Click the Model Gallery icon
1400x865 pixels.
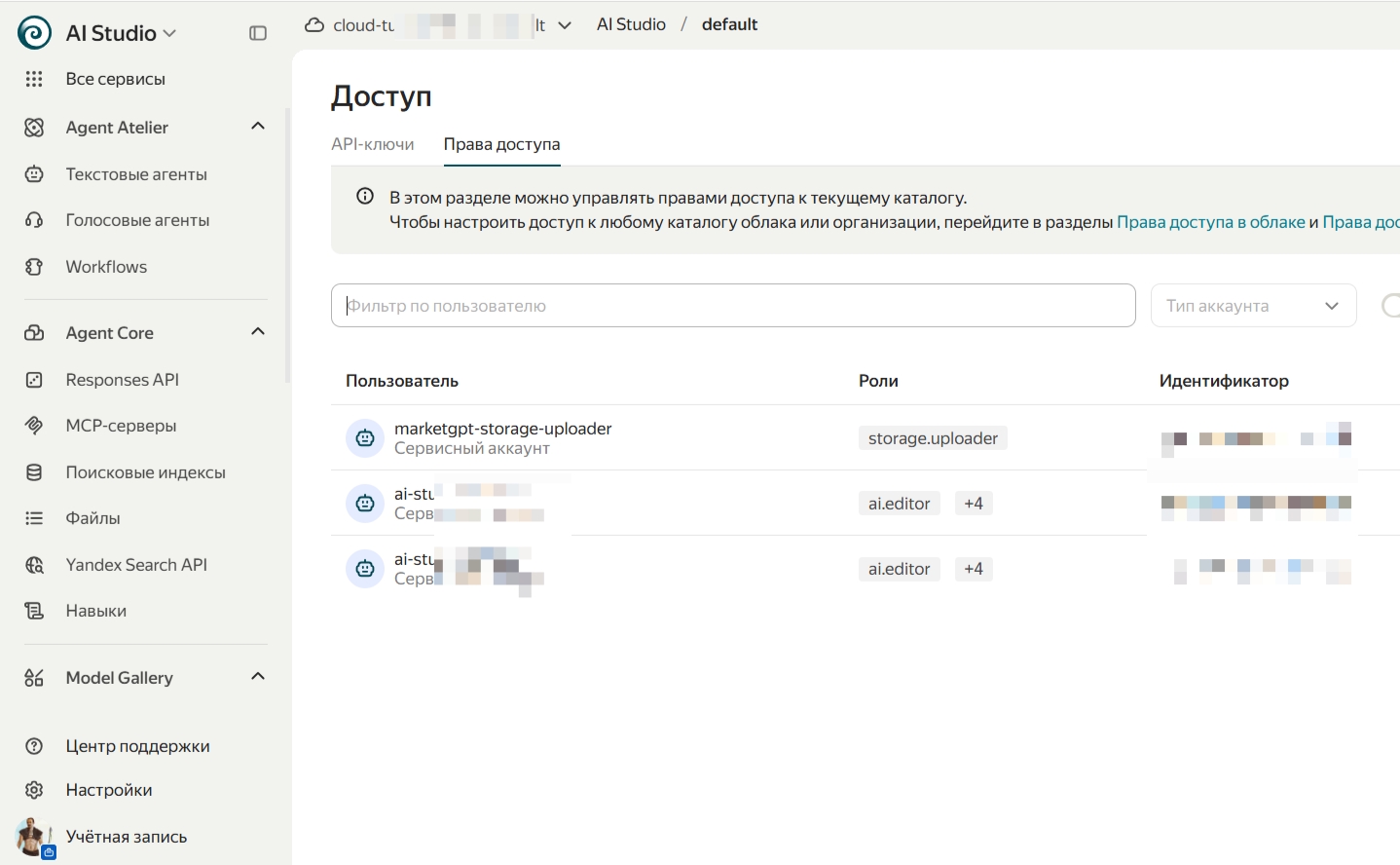click(34, 678)
